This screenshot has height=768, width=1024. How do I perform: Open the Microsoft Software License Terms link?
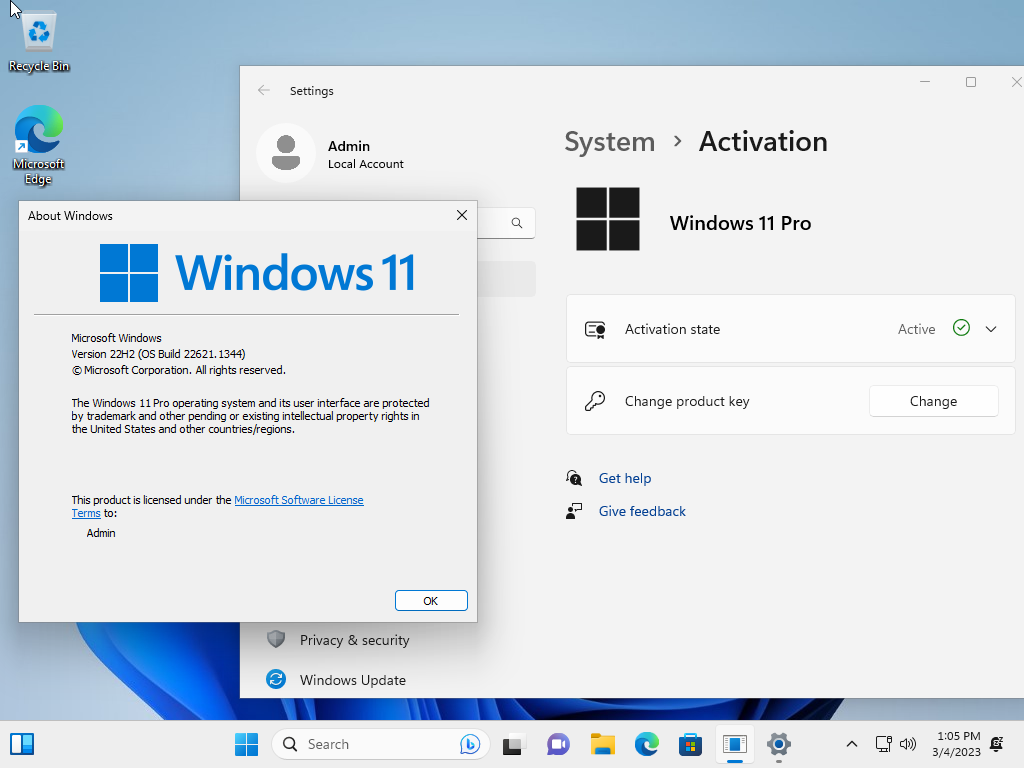tap(298, 500)
